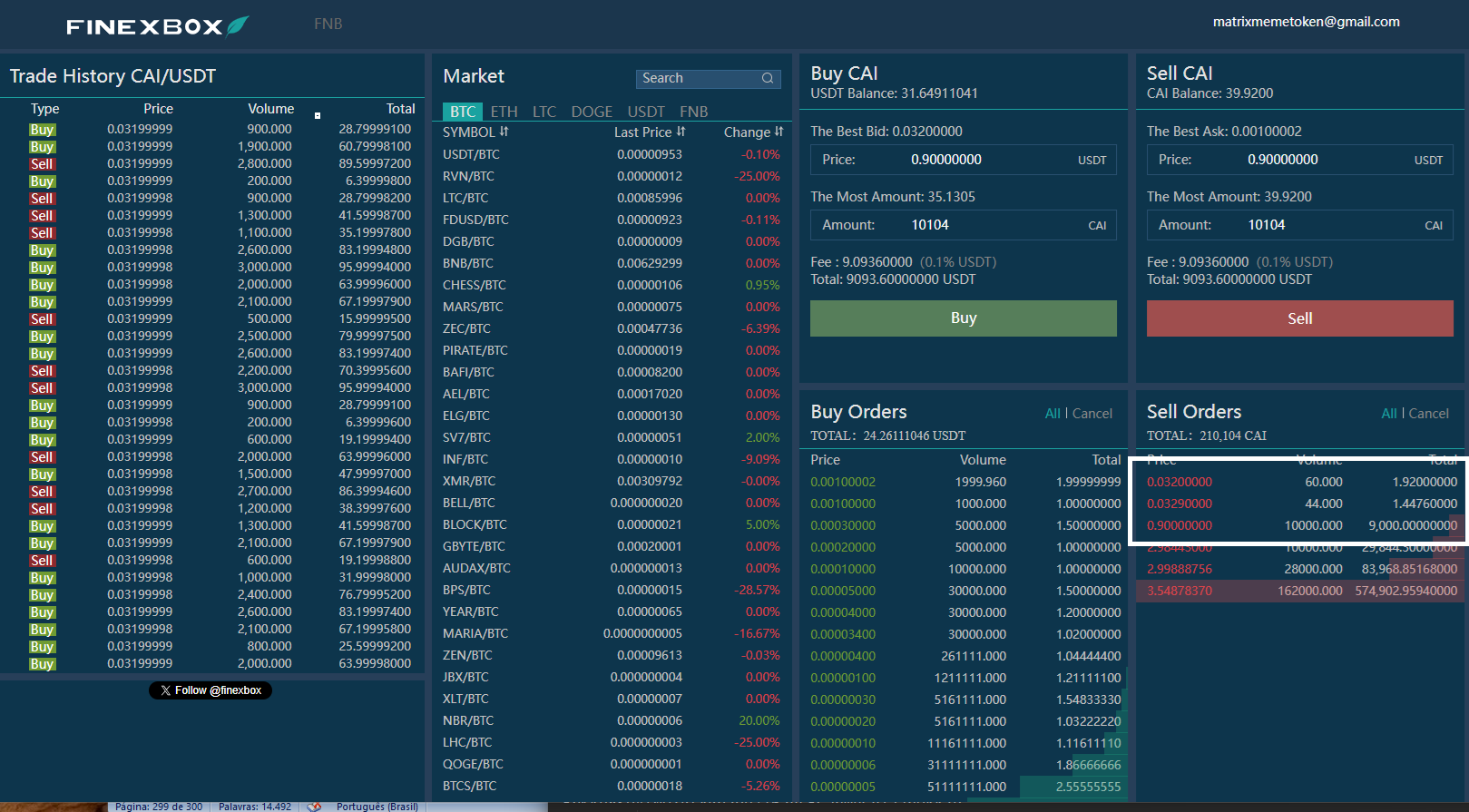This screenshot has width=1469, height=812.
Task: Click Português (Brasil) language indicator
Action: point(377,807)
